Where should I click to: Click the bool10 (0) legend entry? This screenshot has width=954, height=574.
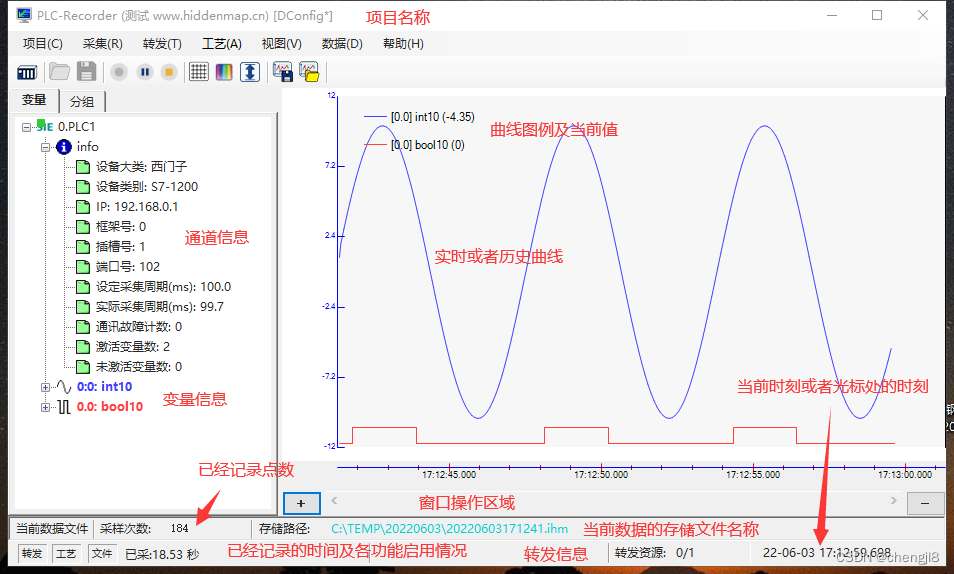414,145
